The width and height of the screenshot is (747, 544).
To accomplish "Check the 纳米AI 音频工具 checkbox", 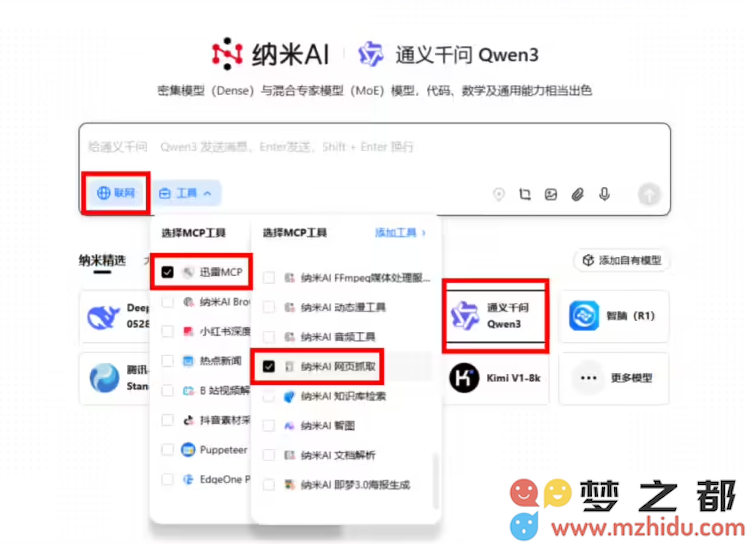I will pos(269,337).
